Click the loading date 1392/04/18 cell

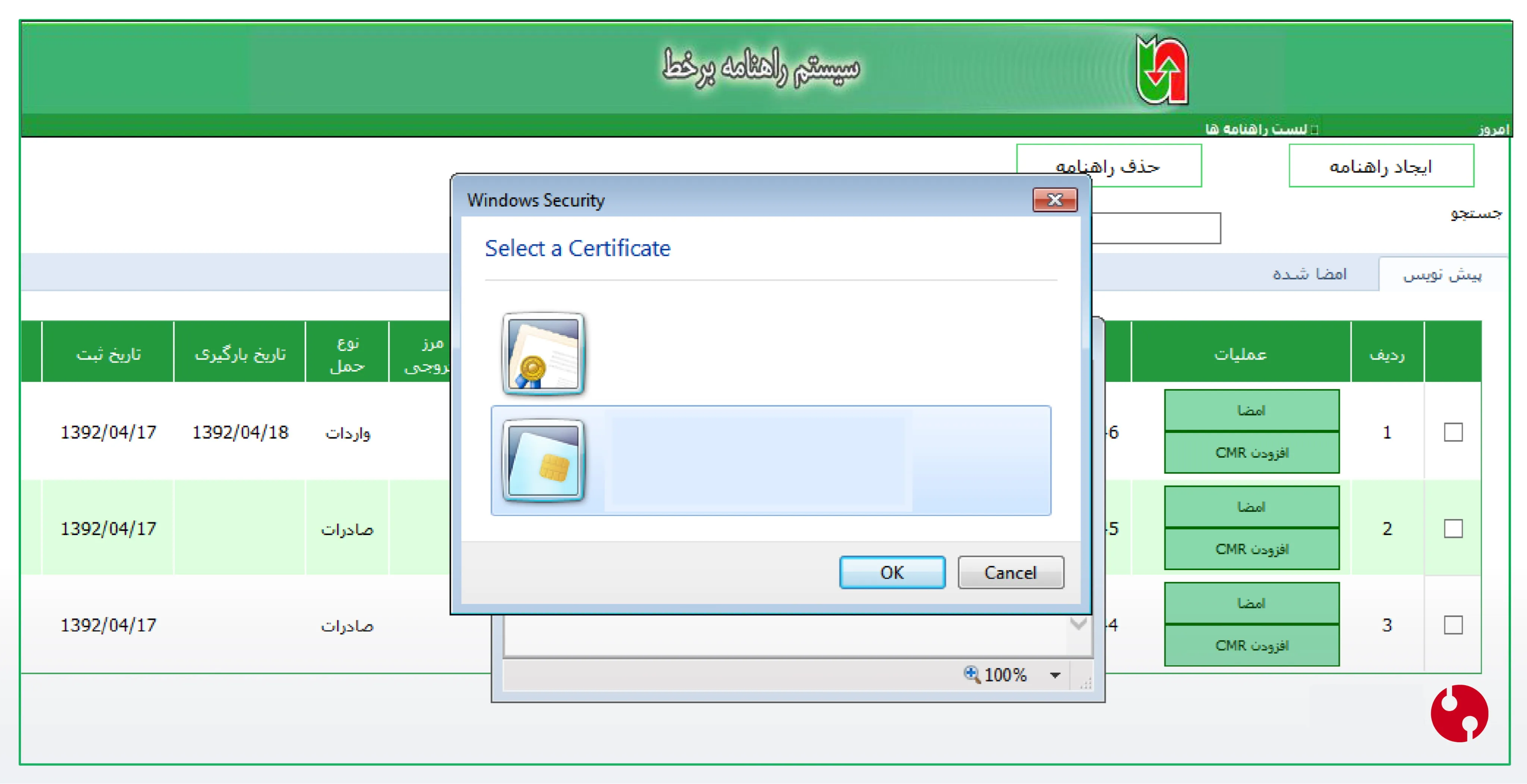240,432
